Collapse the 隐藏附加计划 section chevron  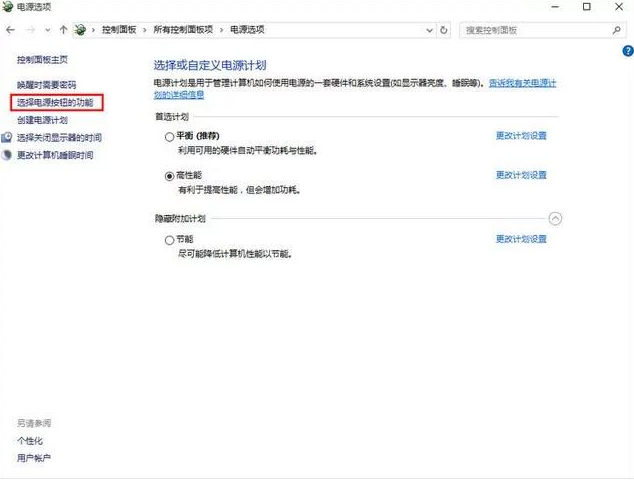pyautogui.click(x=556, y=218)
